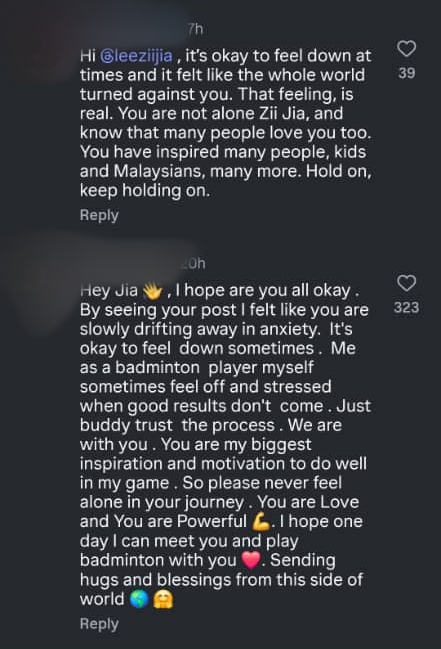Open the blurred username beside the 20h timestamp
The image size is (441, 649).
[x=129, y=264]
